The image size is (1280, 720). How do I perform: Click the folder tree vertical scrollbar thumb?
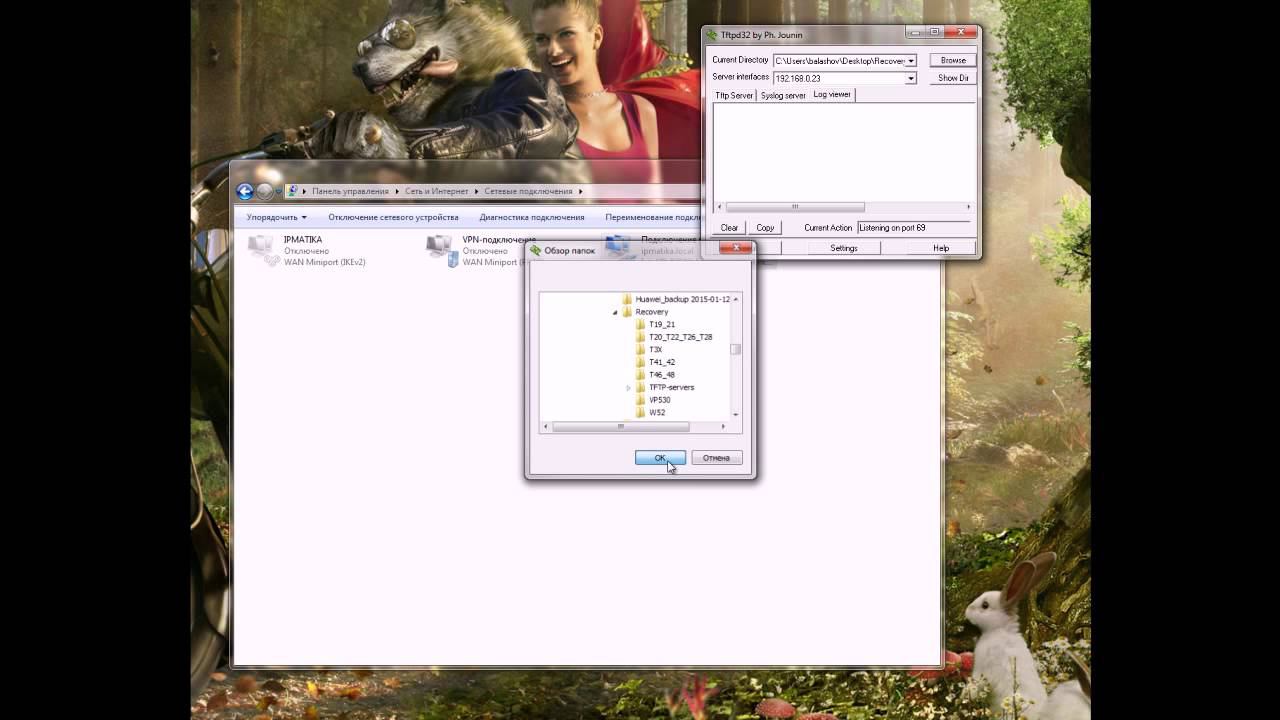point(736,349)
